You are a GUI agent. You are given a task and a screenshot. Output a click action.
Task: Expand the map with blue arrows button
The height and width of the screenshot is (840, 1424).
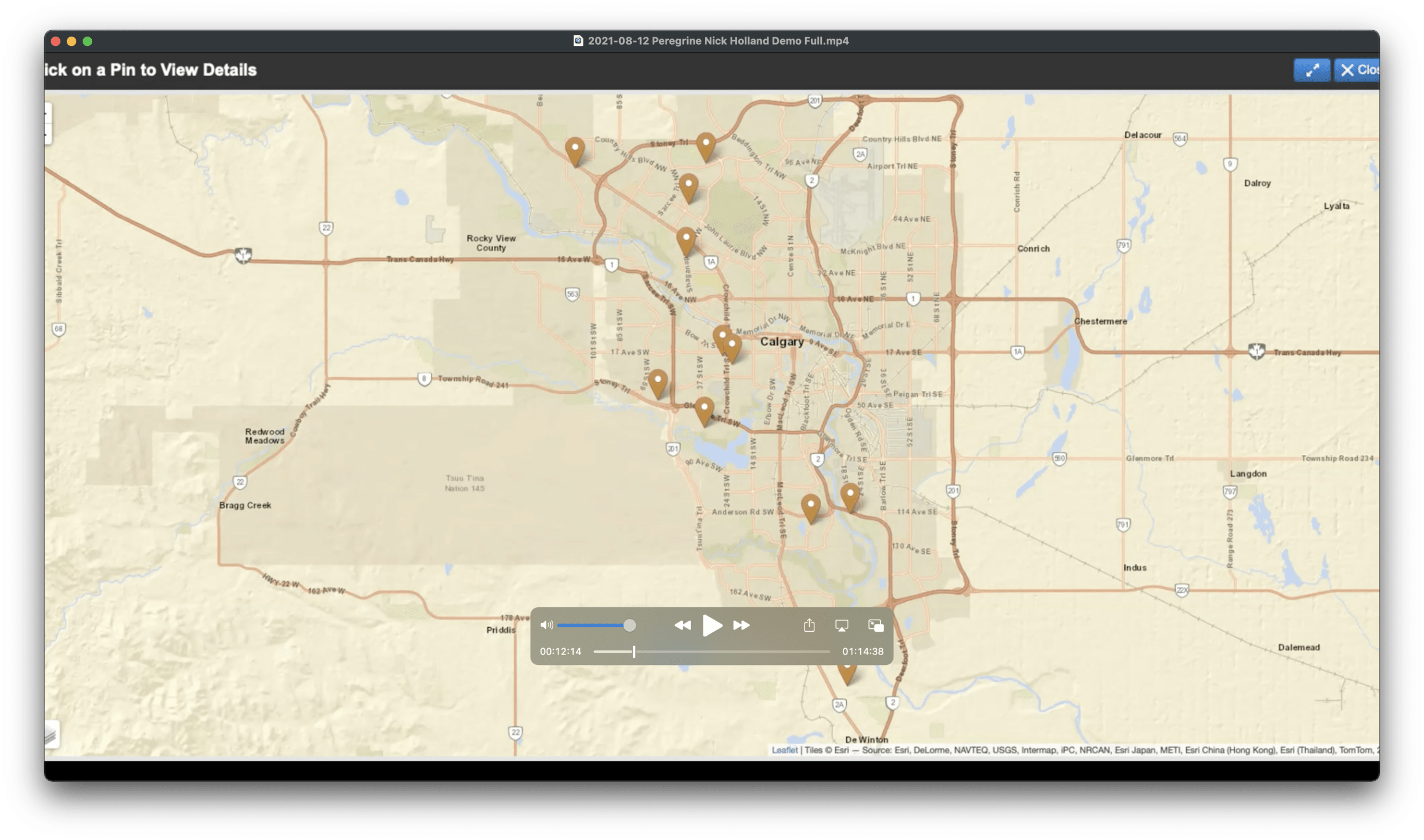coord(1312,70)
